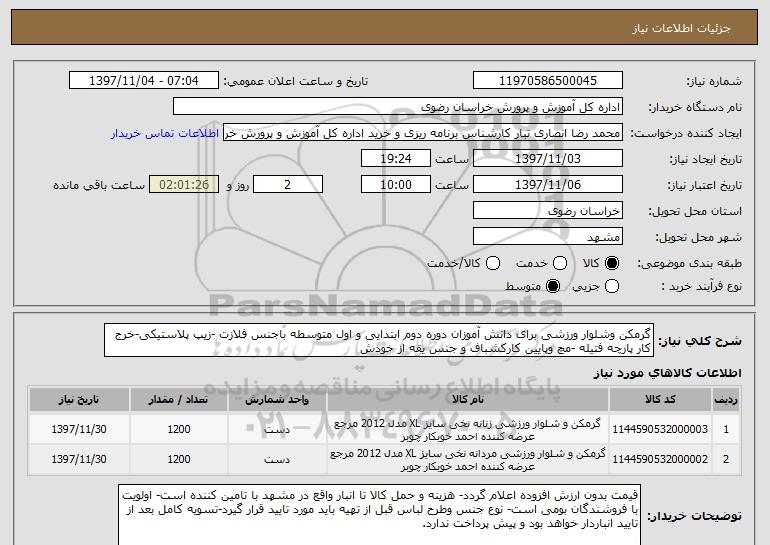This screenshot has height=545, width=770.
Task: Click the request creator field محمد رضا انصاری تبار
Action: (423, 133)
